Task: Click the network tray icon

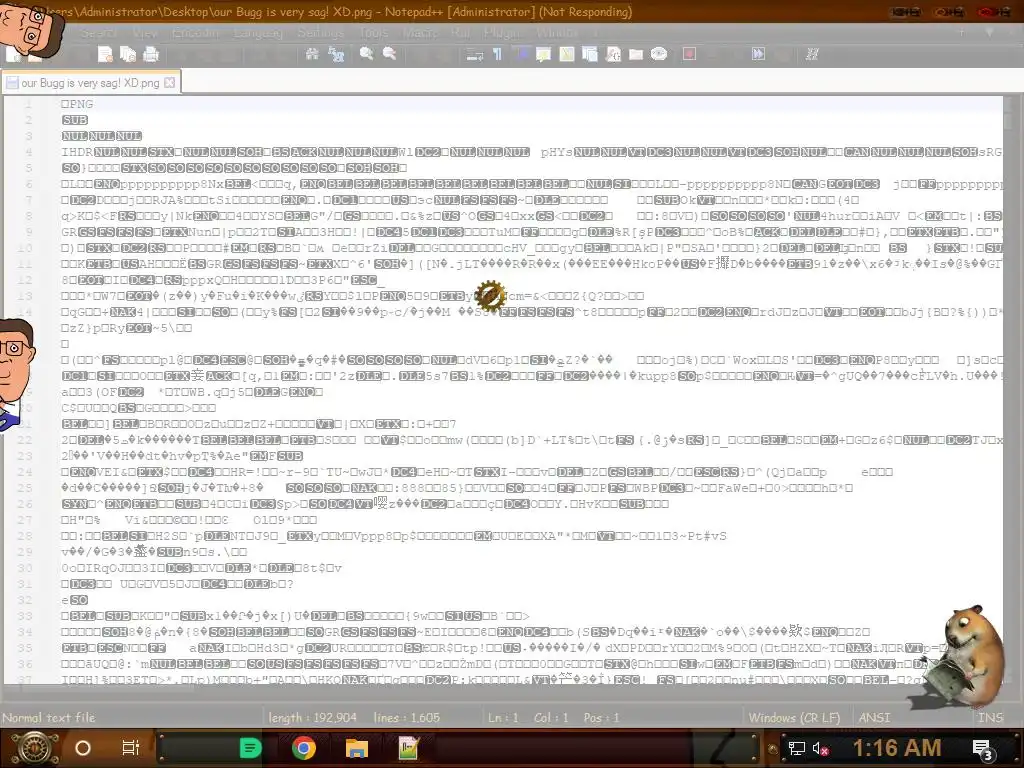Action: [796, 748]
